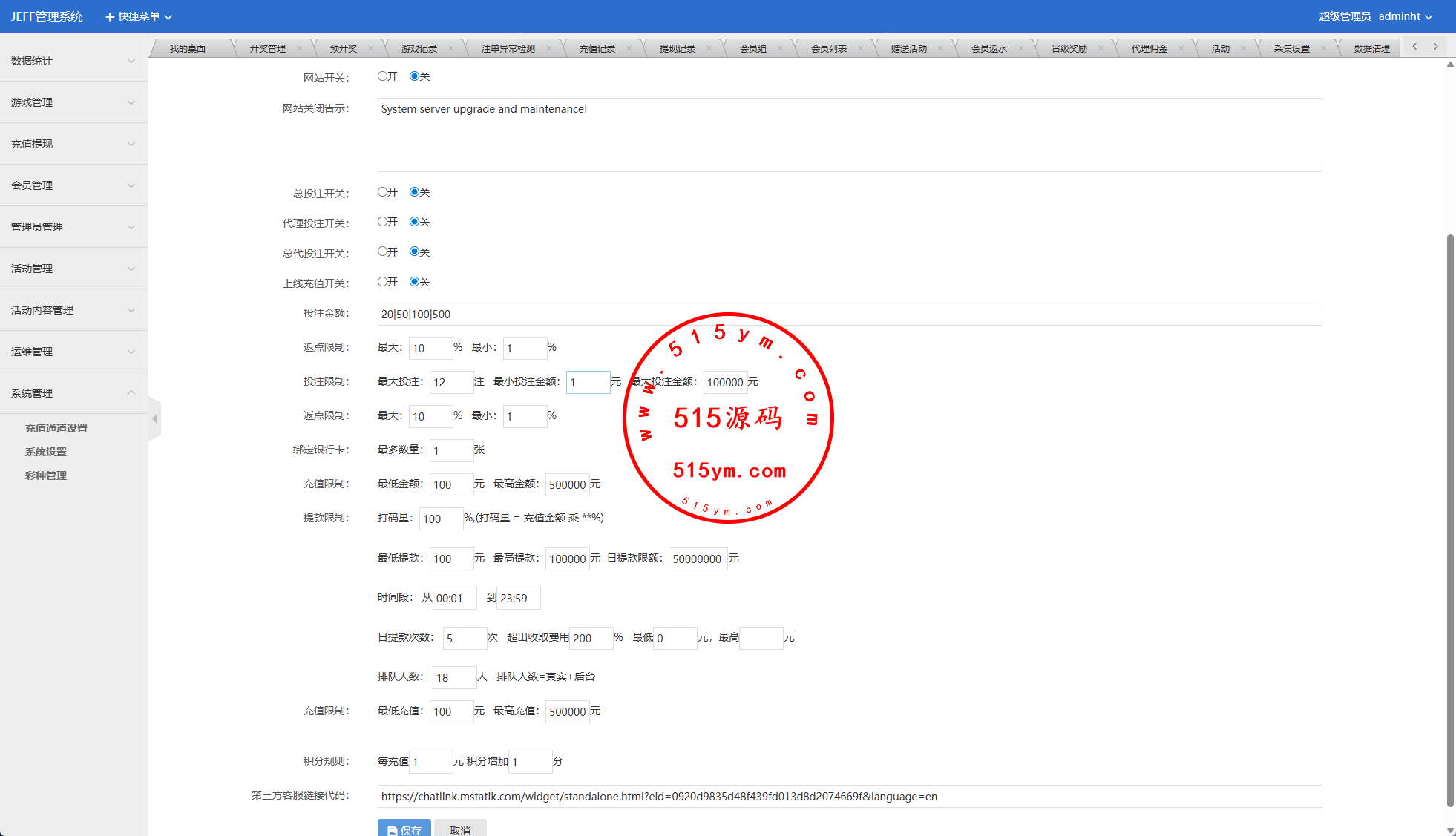Switch to the 游戏记录 tab
The width and height of the screenshot is (1456, 836).
point(419,48)
